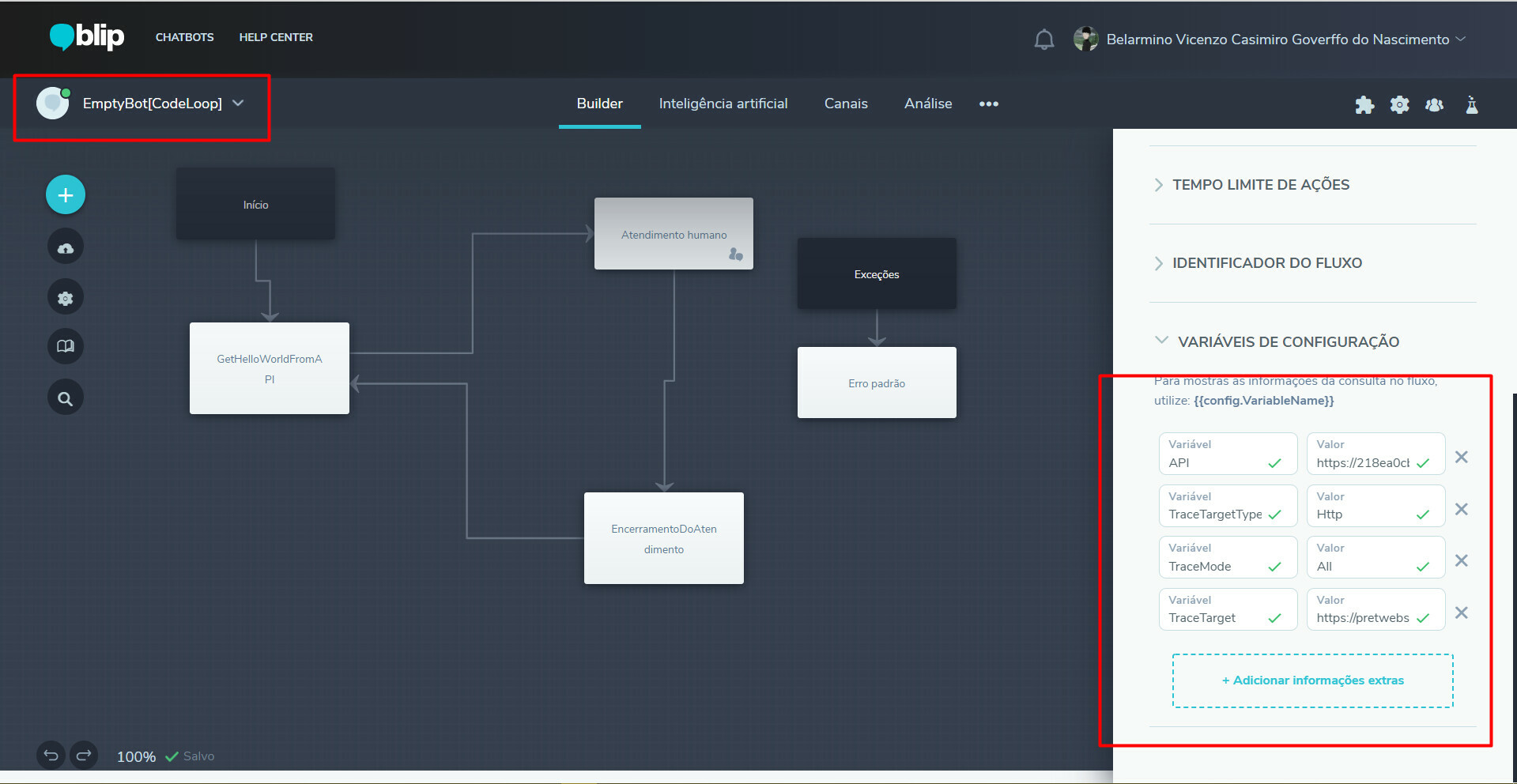Click the user name Belarmino Vicenzo
This screenshot has width=1517, height=784.
point(1277,39)
